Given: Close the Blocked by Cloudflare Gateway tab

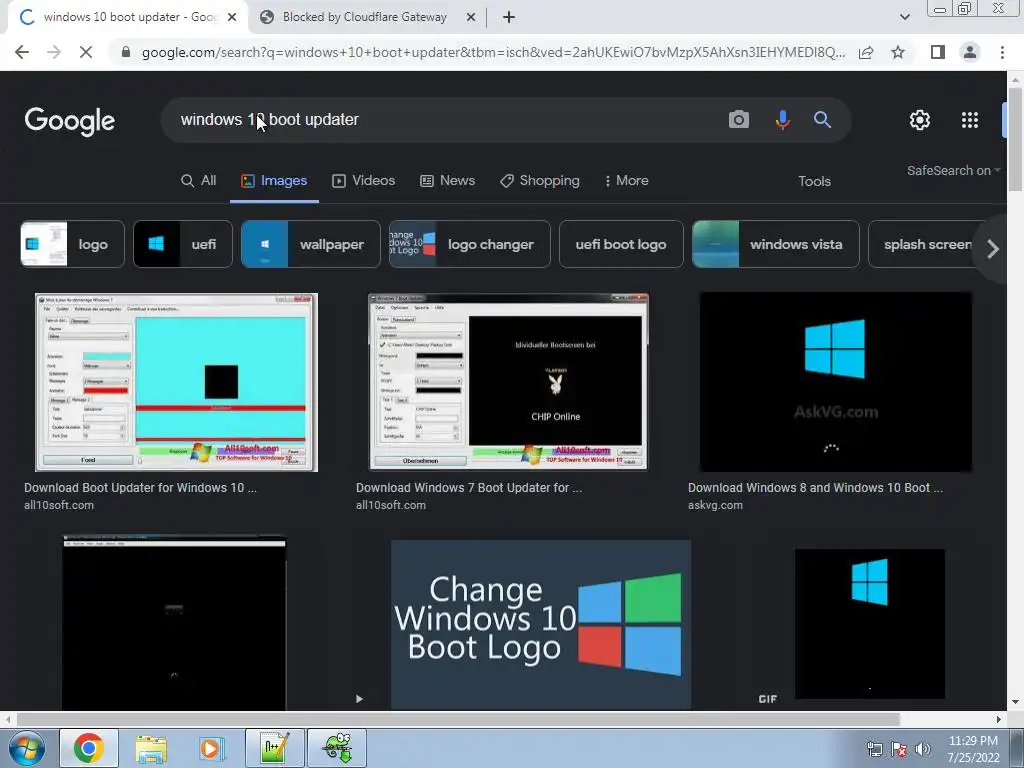Looking at the screenshot, I should [x=471, y=18].
